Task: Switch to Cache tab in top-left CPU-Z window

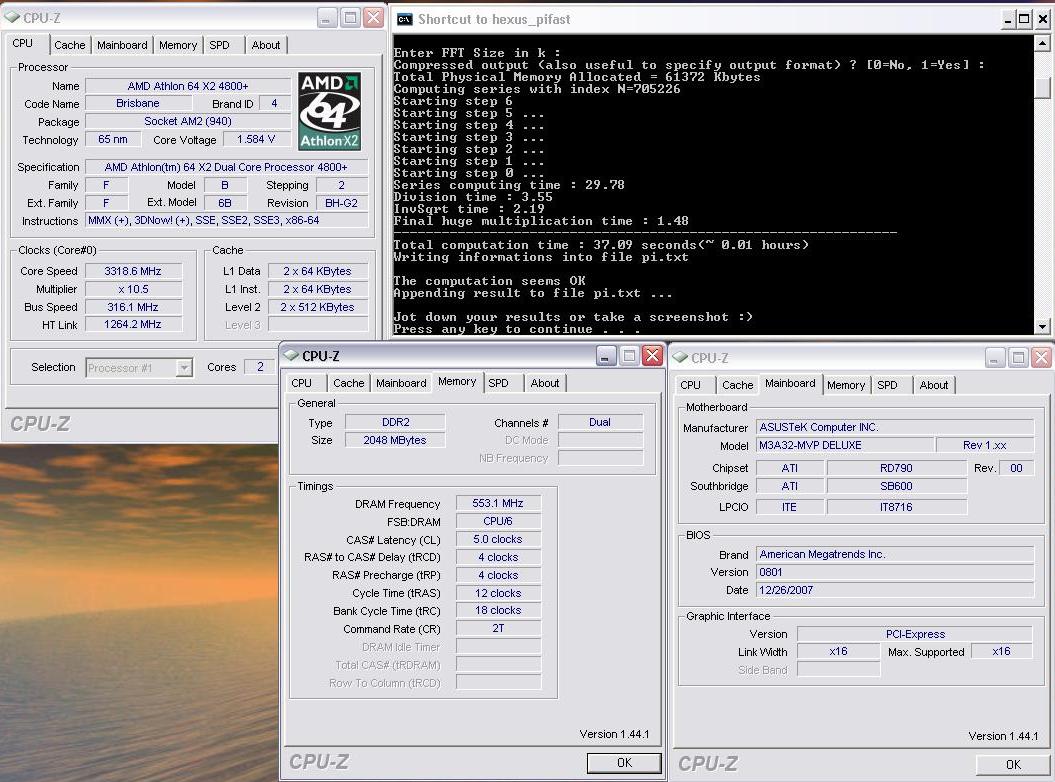Action: point(70,45)
